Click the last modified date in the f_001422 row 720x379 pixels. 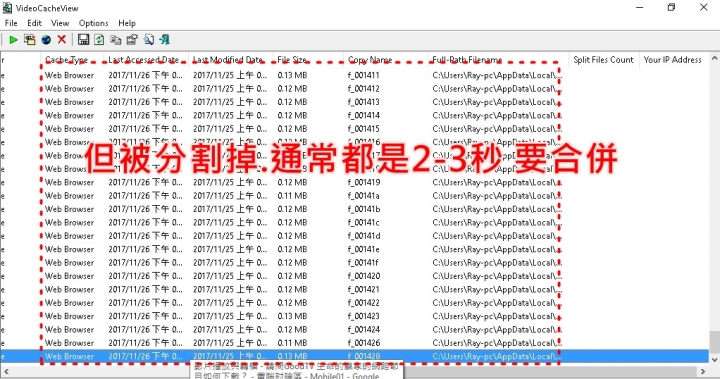pos(230,303)
